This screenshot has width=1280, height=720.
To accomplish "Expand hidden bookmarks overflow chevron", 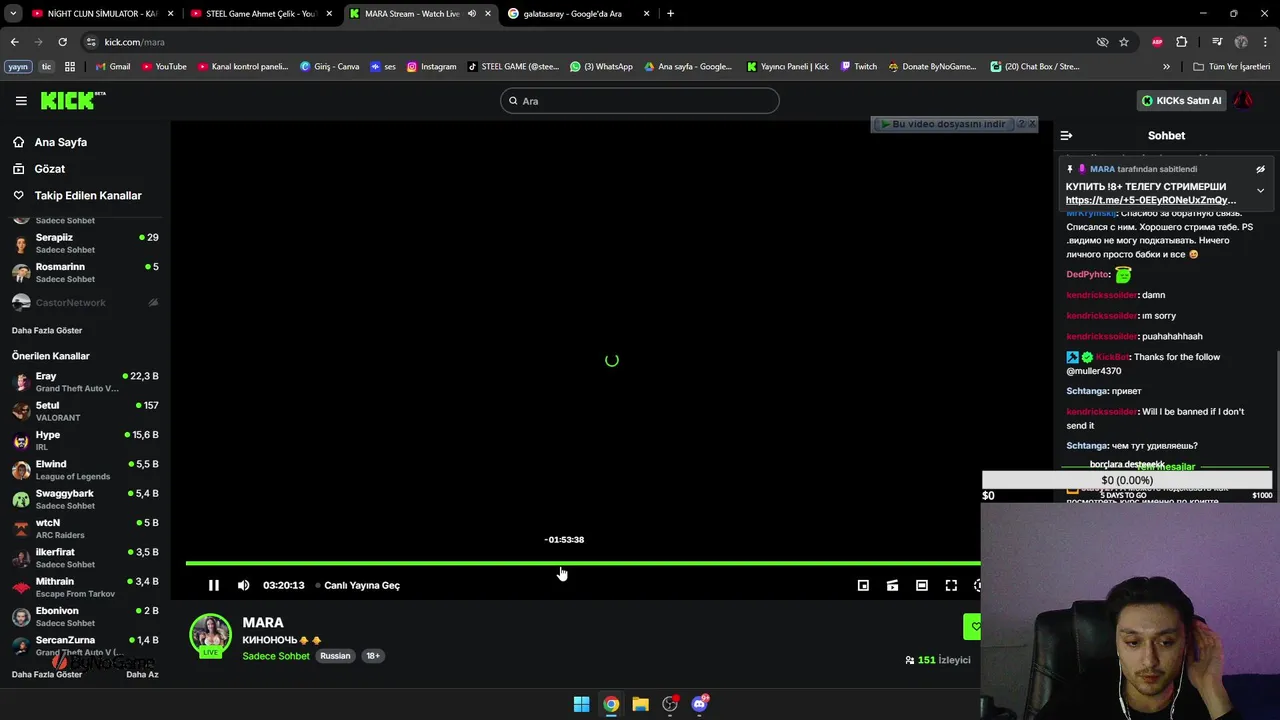I will pyautogui.click(x=1166, y=67).
